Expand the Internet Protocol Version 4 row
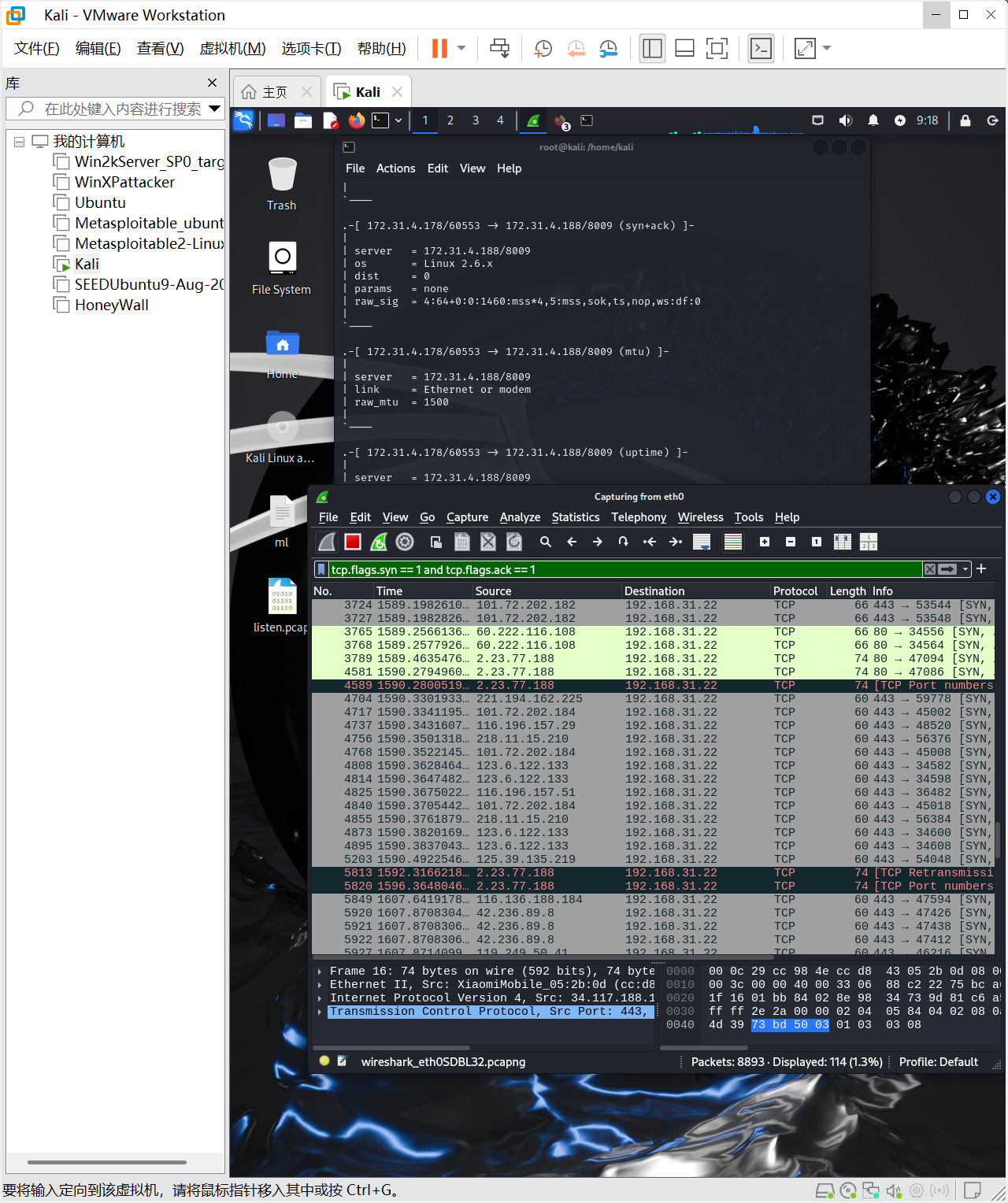The image size is (1008, 1203). click(x=320, y=998)
